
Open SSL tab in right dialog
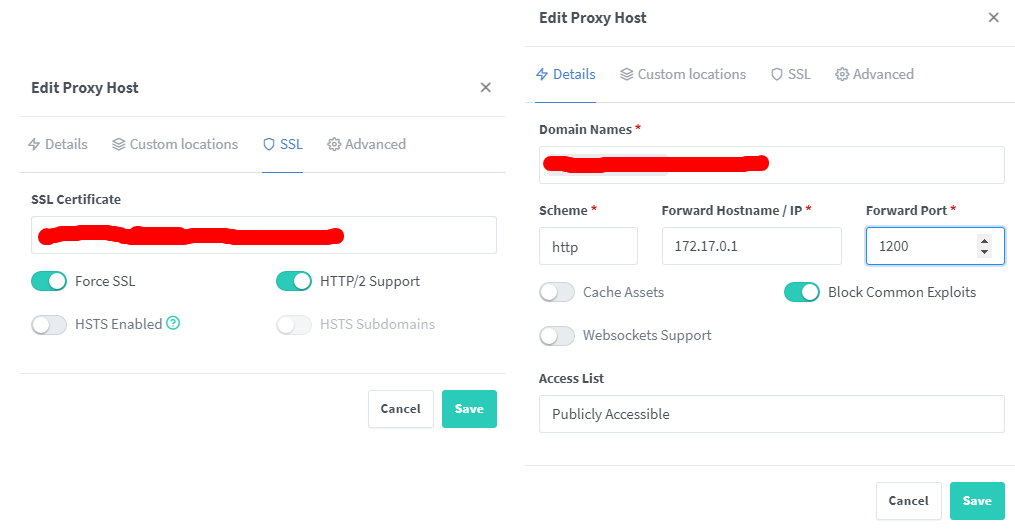tap(790, 74)
